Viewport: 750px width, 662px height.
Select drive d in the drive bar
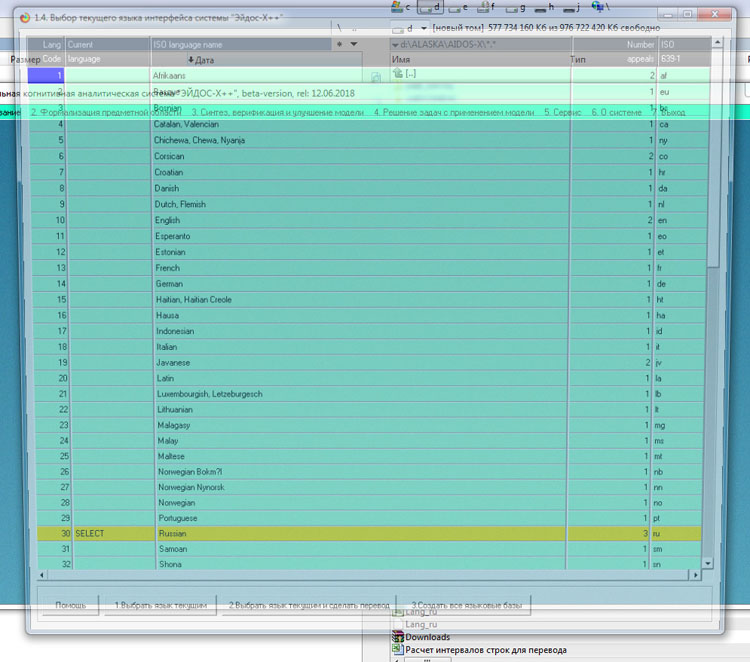425,7
